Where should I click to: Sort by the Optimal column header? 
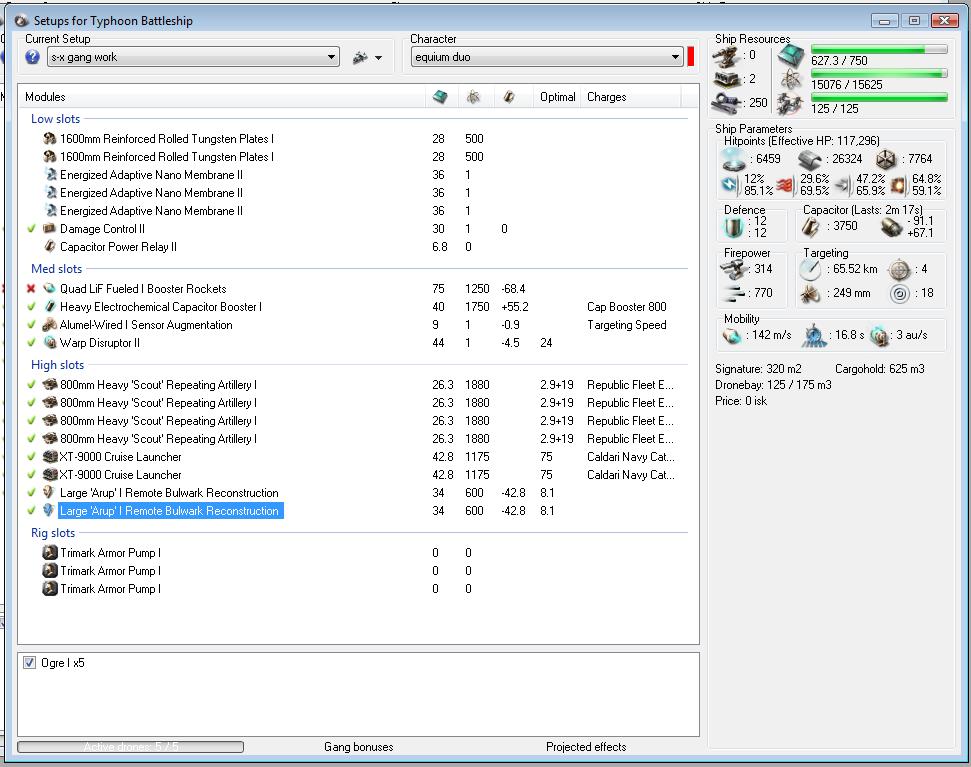557,97
